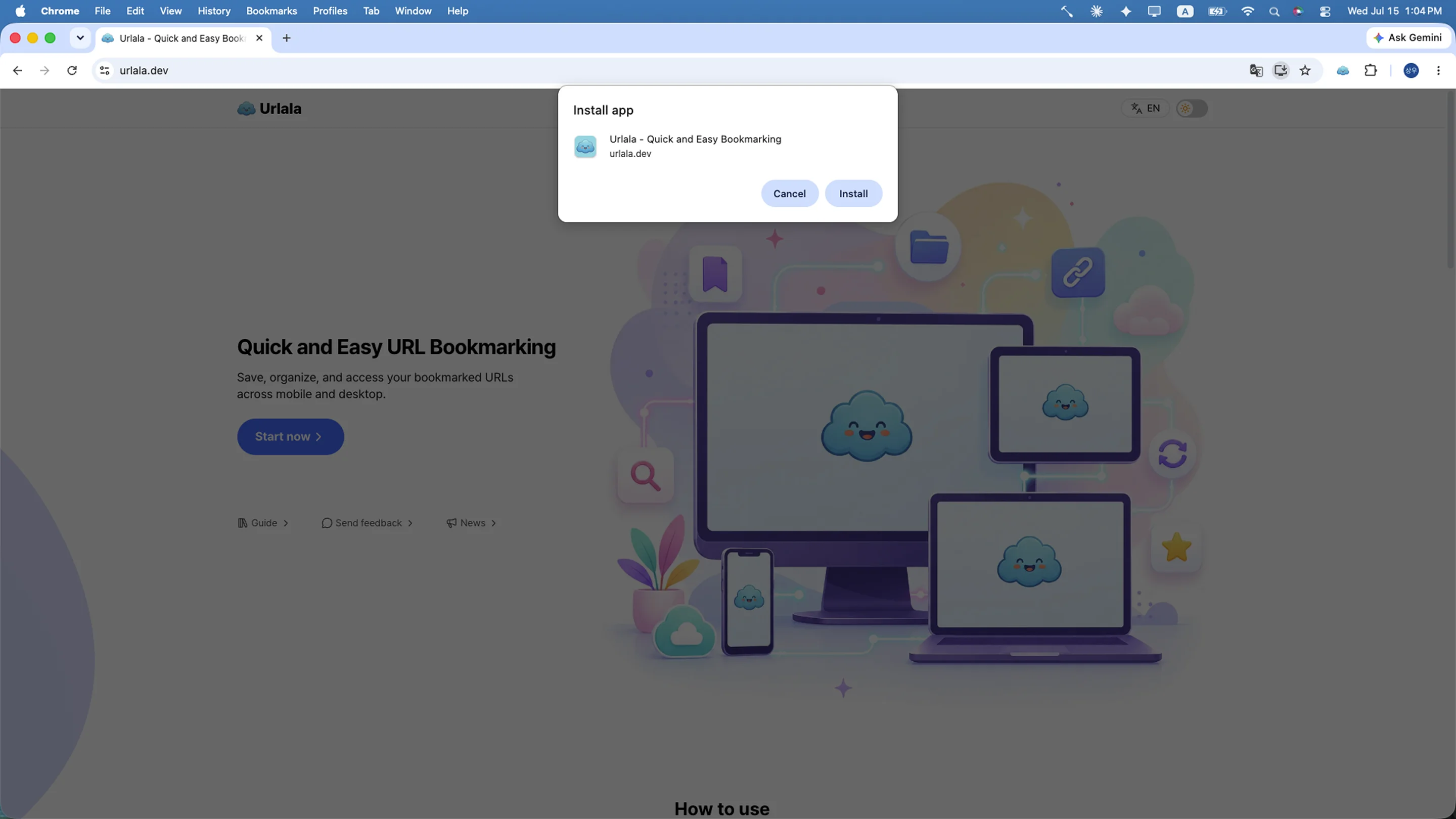Click Urlala cloud app icon in dialog
1456x819 pixels.
(585, 147)
